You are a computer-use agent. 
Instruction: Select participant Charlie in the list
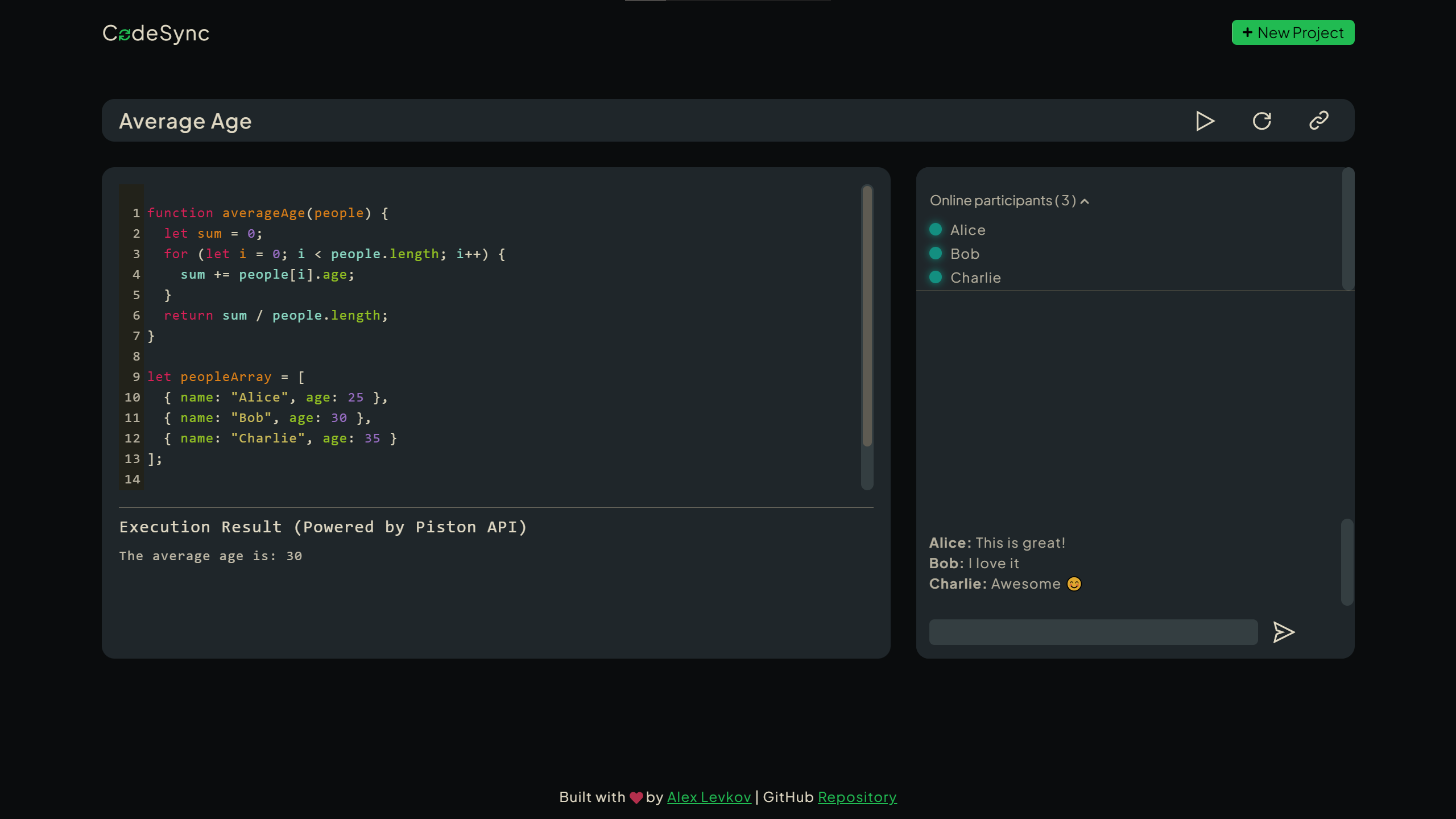coord(975,278)
